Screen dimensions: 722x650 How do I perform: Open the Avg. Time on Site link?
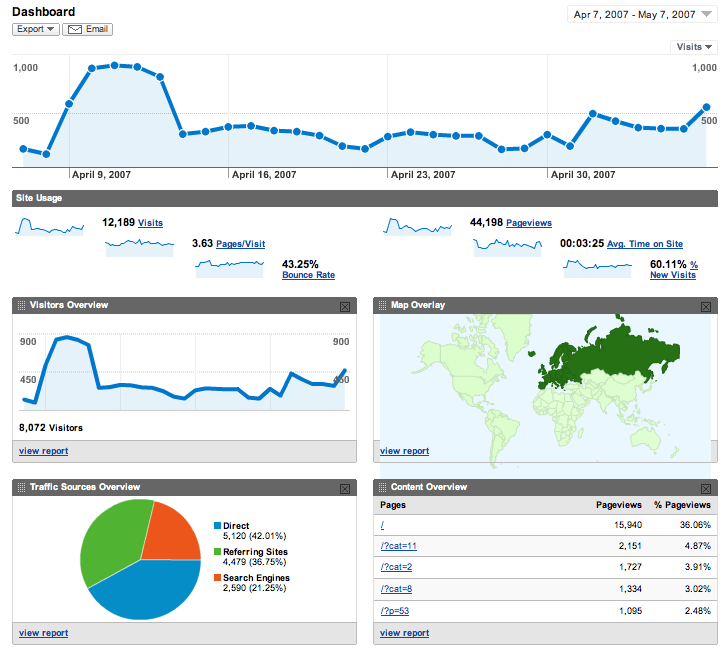tap(645, 244)
